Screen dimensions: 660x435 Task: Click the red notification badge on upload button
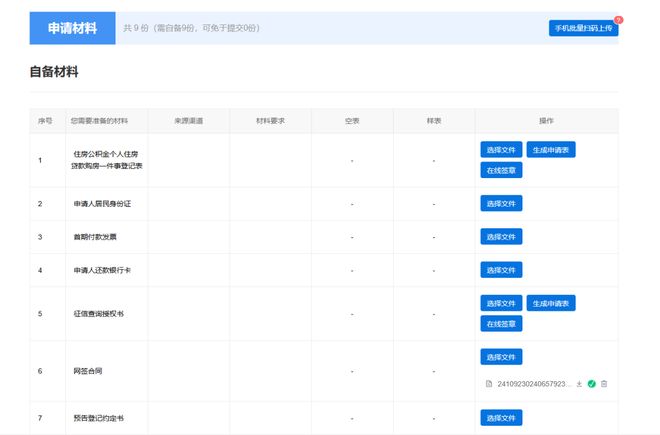pyautogui.click(x=618, y=20)
